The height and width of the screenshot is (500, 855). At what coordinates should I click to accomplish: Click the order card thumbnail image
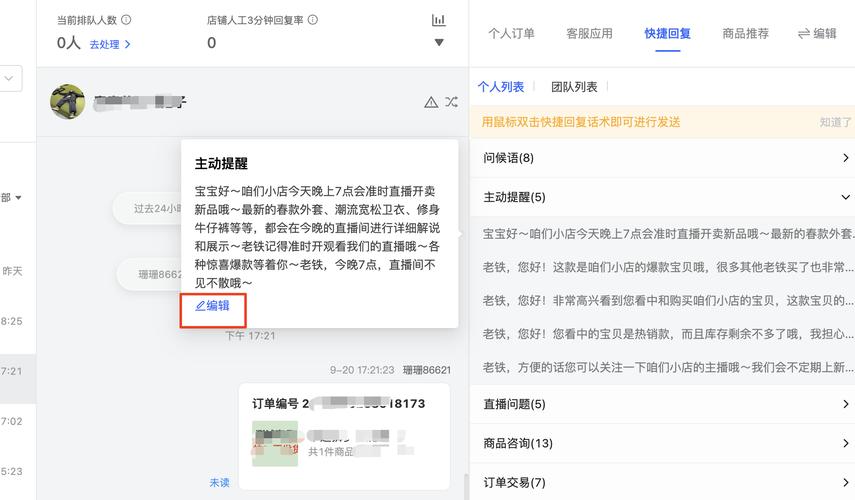click(x=275, y=443)
